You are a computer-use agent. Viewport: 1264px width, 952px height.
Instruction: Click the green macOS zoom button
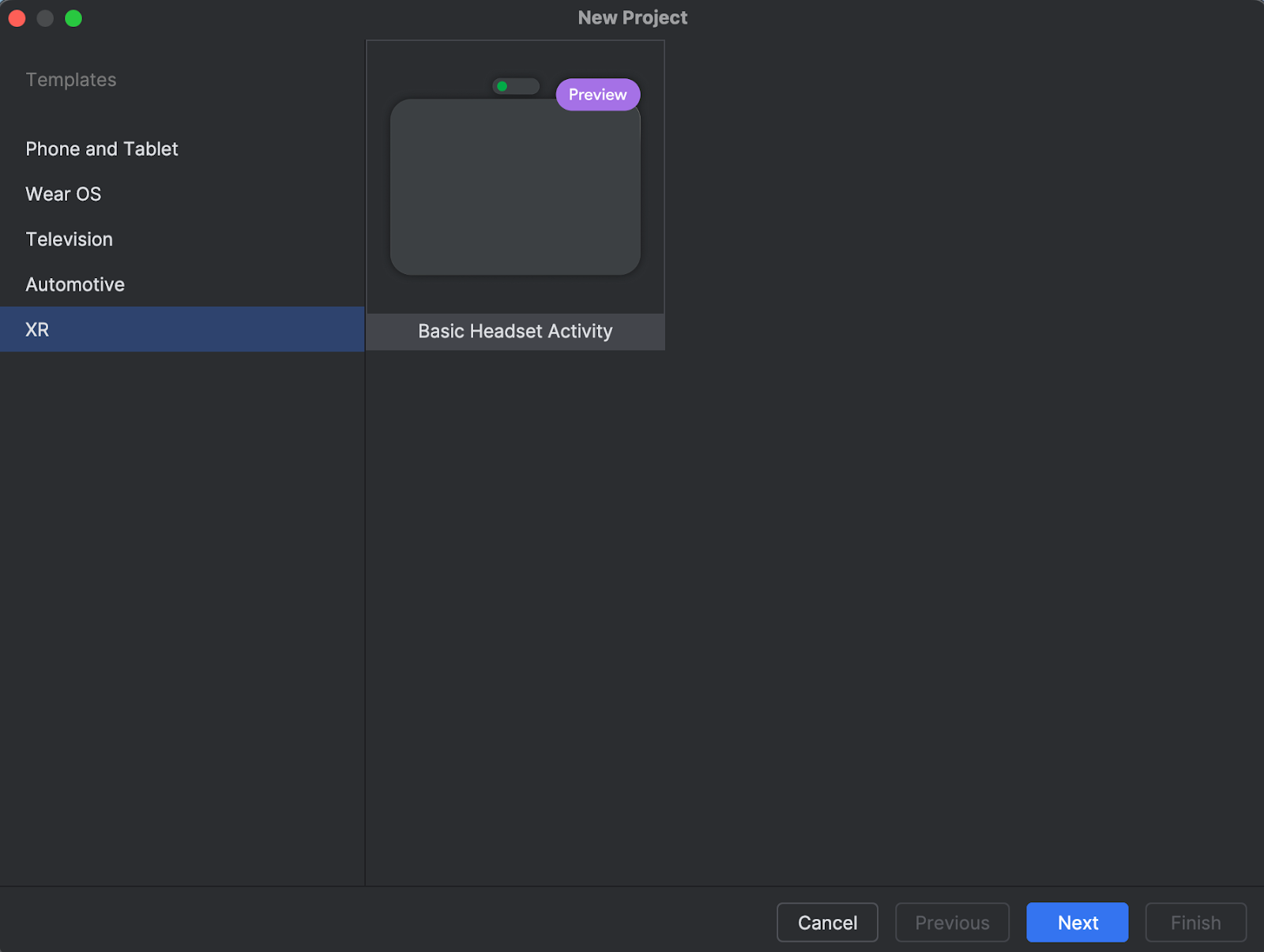(x=73, y=17)
